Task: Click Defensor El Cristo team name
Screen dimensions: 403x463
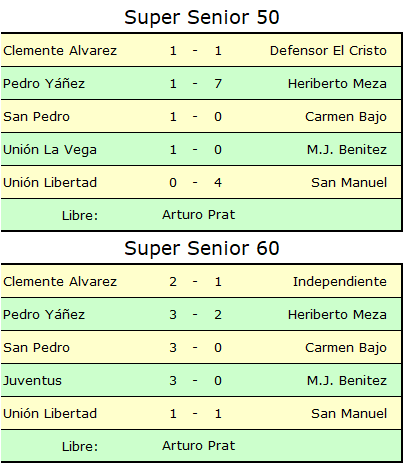Action: coord(328,51)
